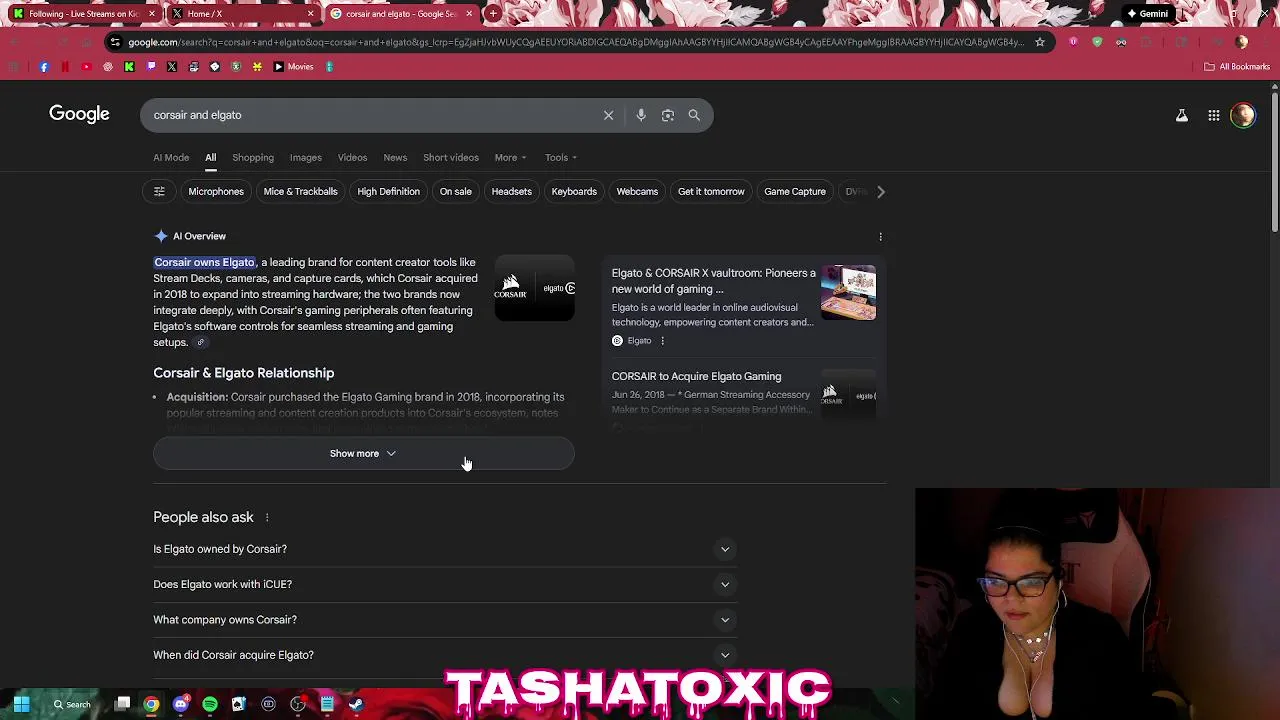Select the Short videos tab
Image resolution: width=1280 pixels, height=720 pixels.
(451, 157)
